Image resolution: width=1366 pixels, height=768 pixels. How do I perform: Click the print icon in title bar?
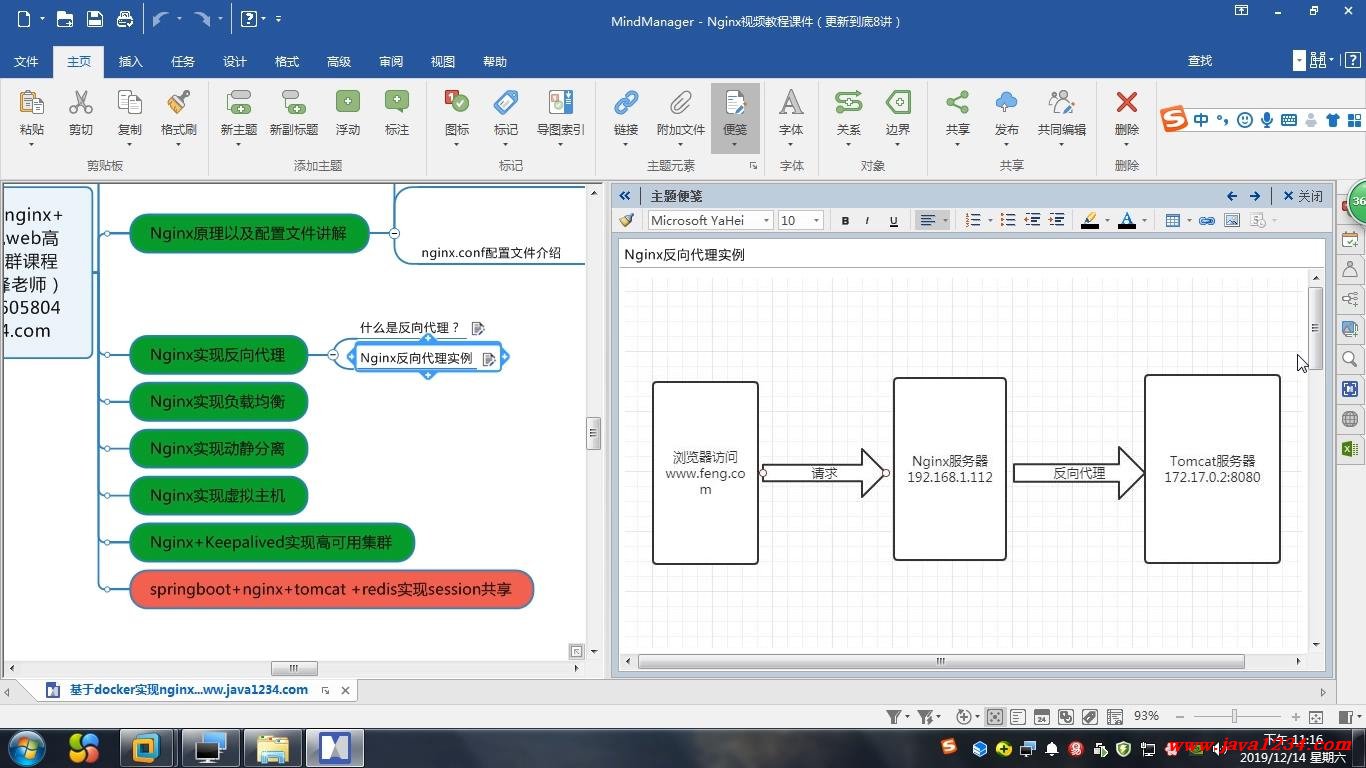[125, 19]
